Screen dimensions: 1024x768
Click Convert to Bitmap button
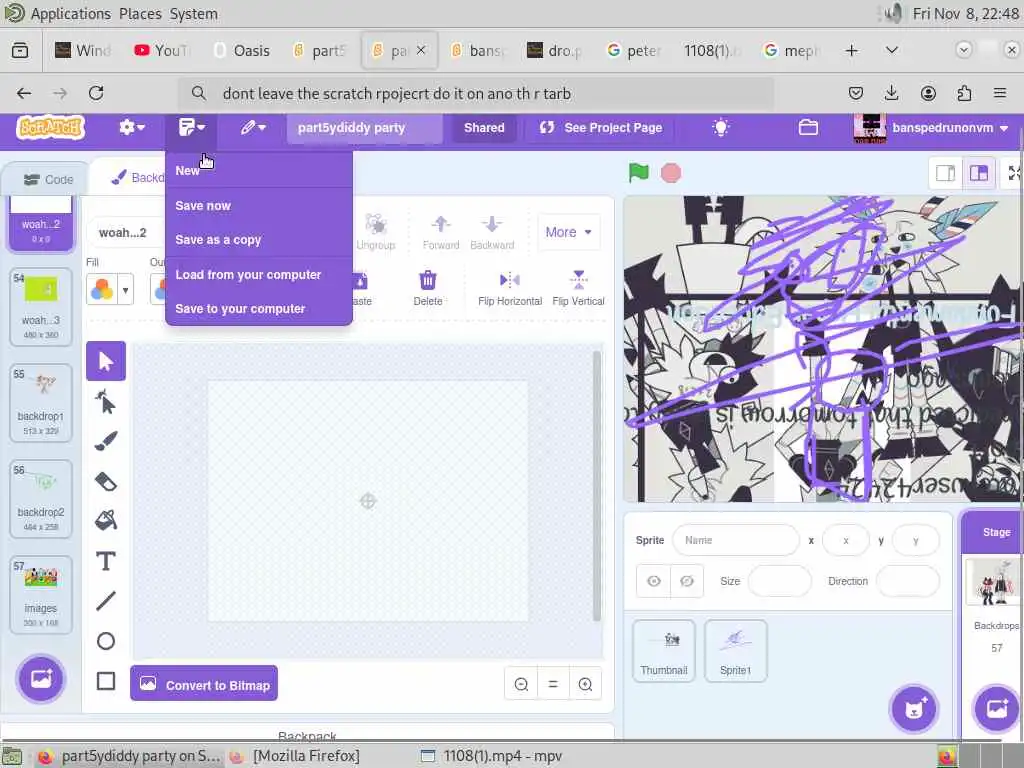[x=204, y=684]
